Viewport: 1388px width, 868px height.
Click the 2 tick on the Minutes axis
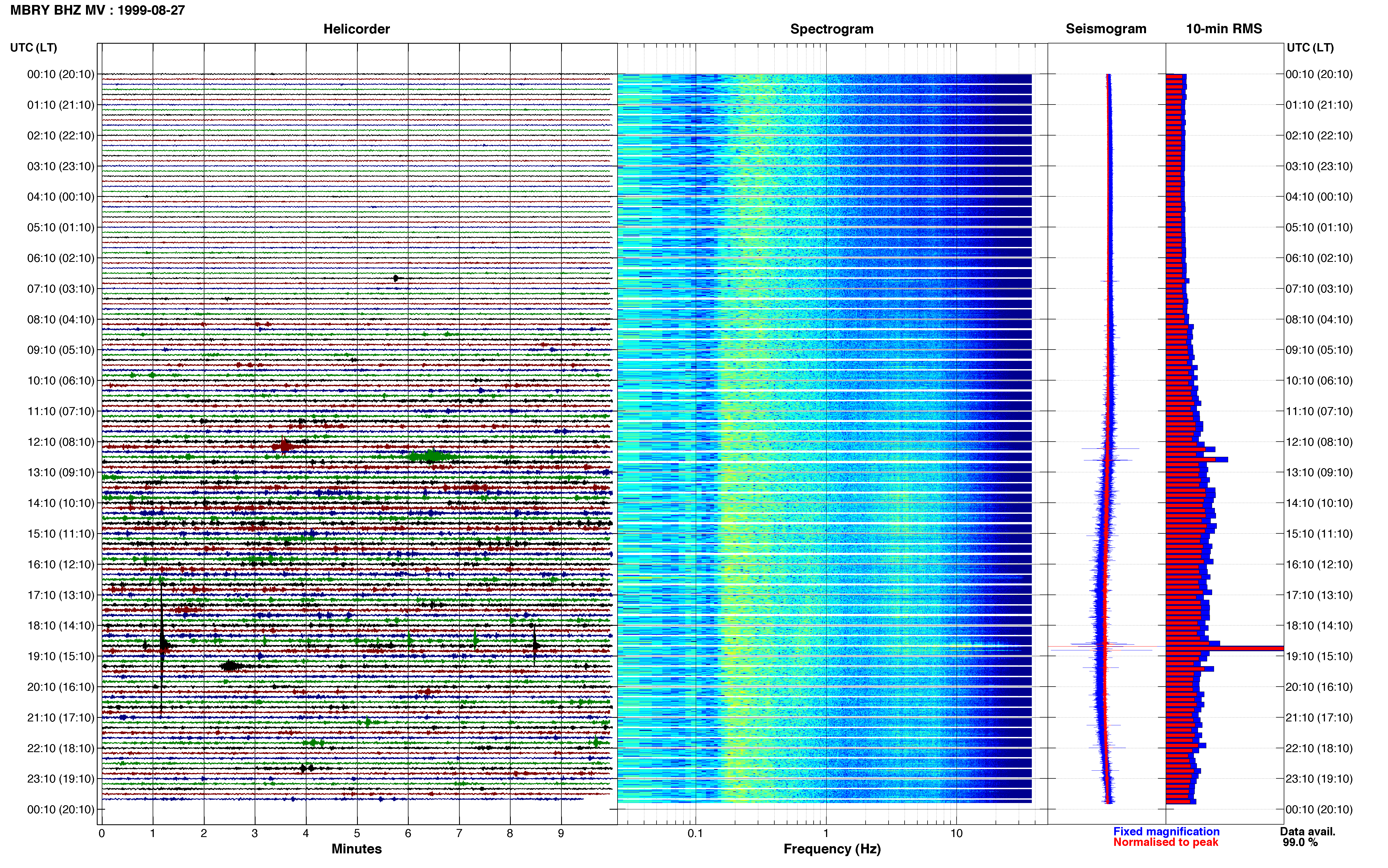204,833
